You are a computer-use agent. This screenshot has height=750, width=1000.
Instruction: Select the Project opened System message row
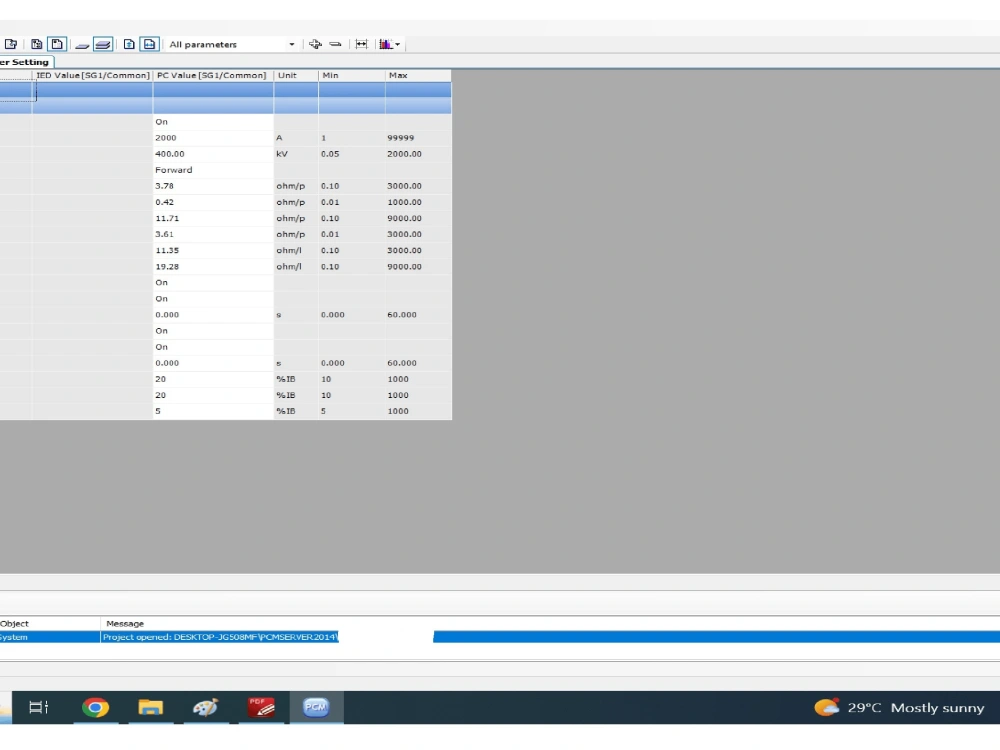pos(220,637)
